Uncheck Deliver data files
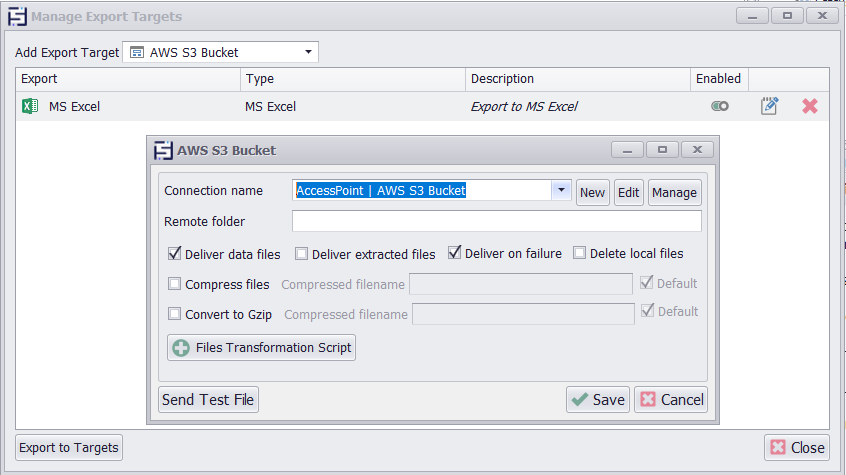Viewport: 846px width, 475px height. click(x=174, y=254)
